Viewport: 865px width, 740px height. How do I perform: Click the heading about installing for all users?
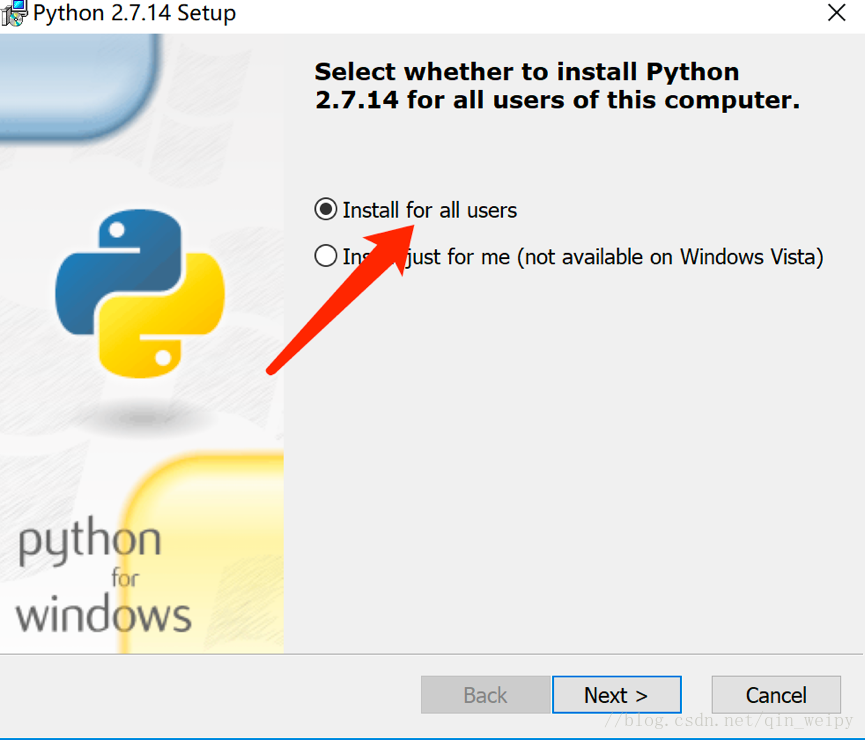[557, 86]
